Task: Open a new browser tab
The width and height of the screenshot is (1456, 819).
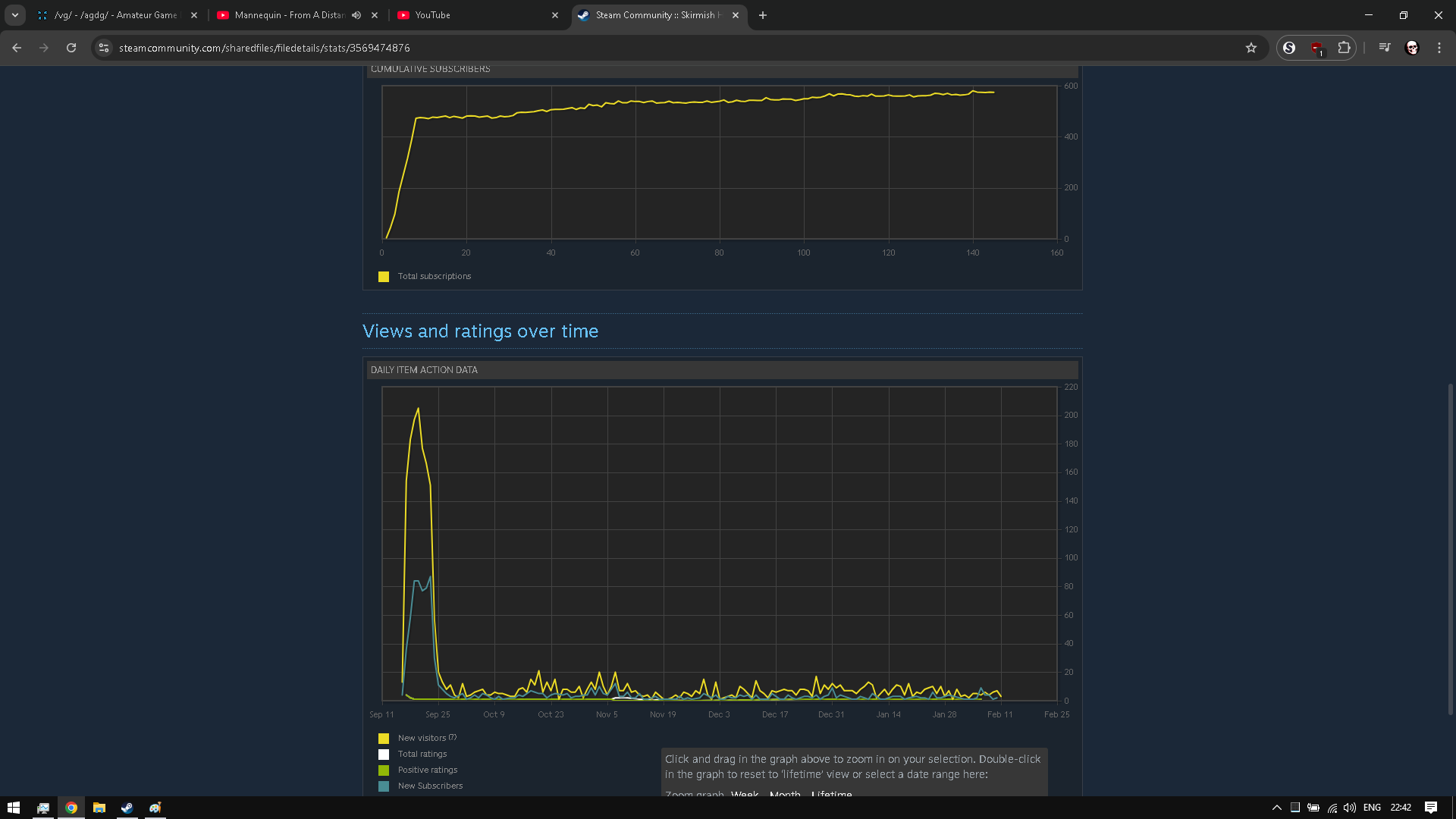Action: [763, 15]
